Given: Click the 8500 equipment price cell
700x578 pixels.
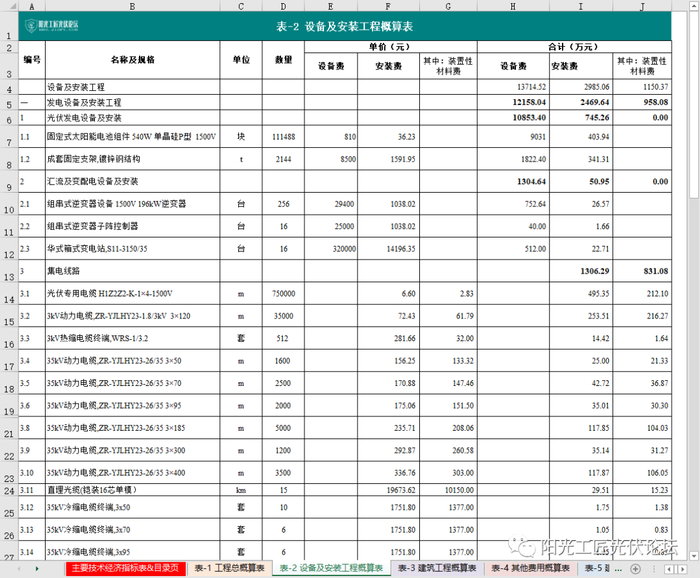Looking at the screenshot, I should [330, 159].
